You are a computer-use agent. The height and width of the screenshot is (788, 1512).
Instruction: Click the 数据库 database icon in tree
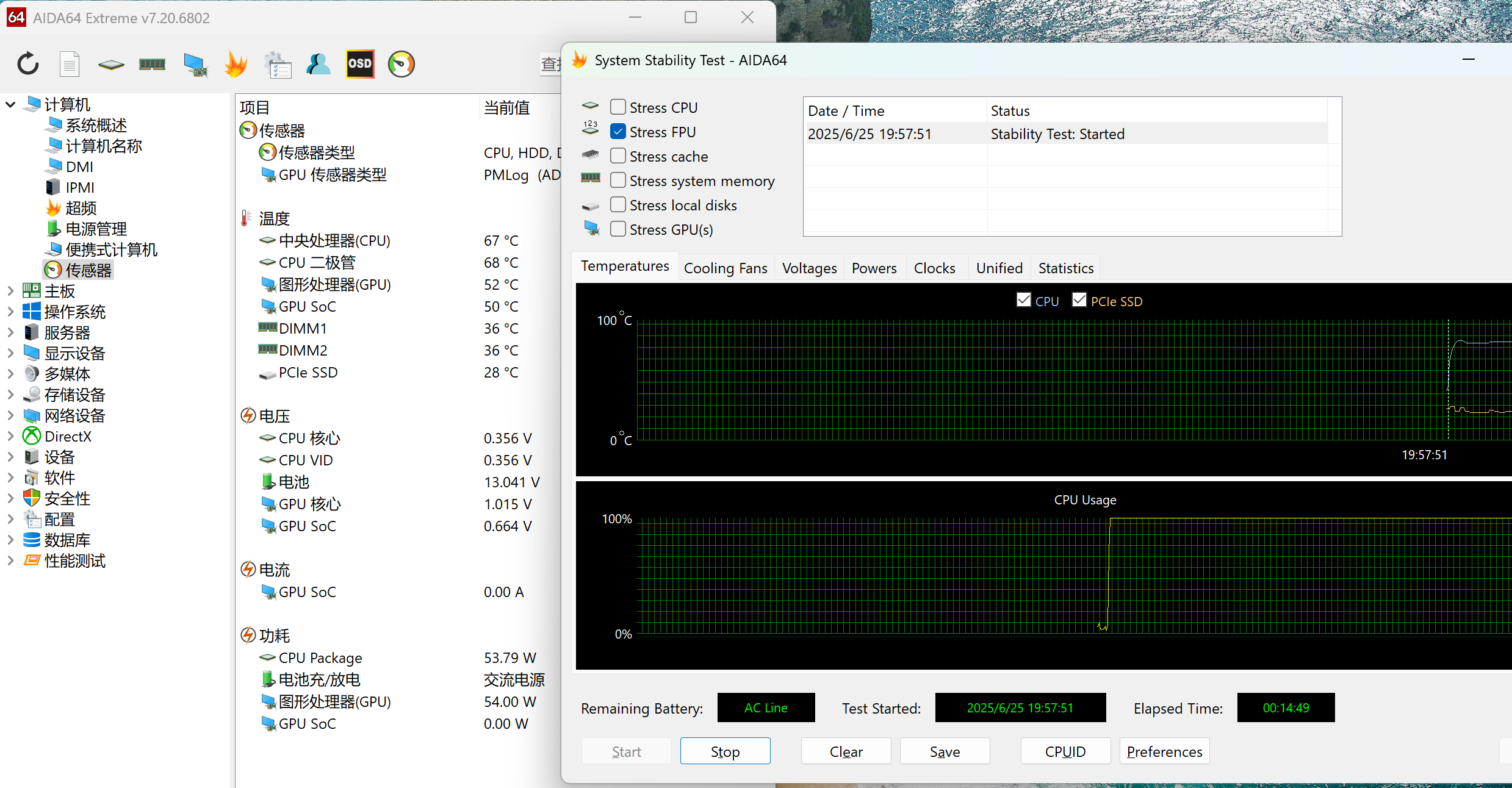click(x=32, y=540)
